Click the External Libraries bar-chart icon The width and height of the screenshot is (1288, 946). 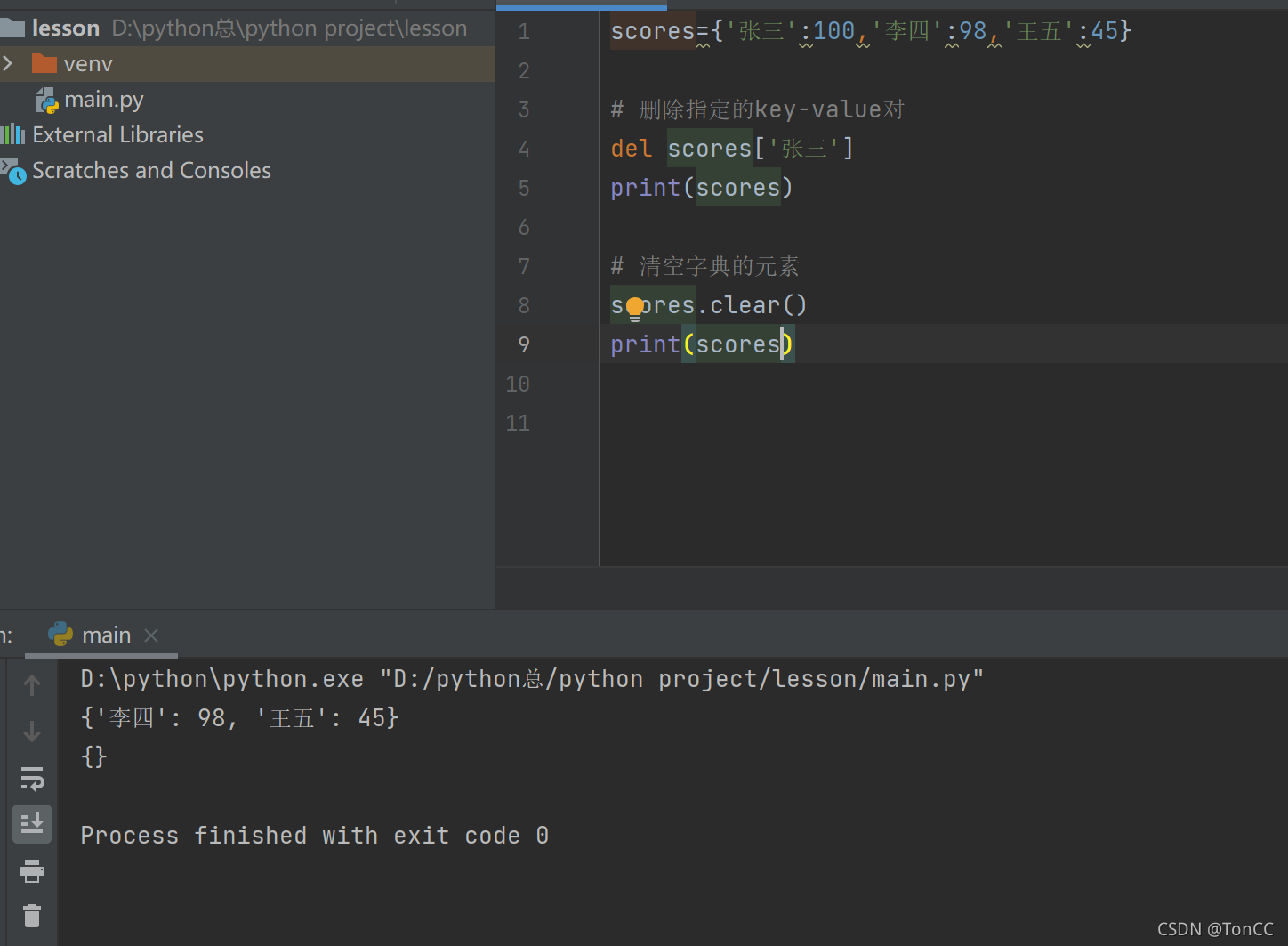12,135
